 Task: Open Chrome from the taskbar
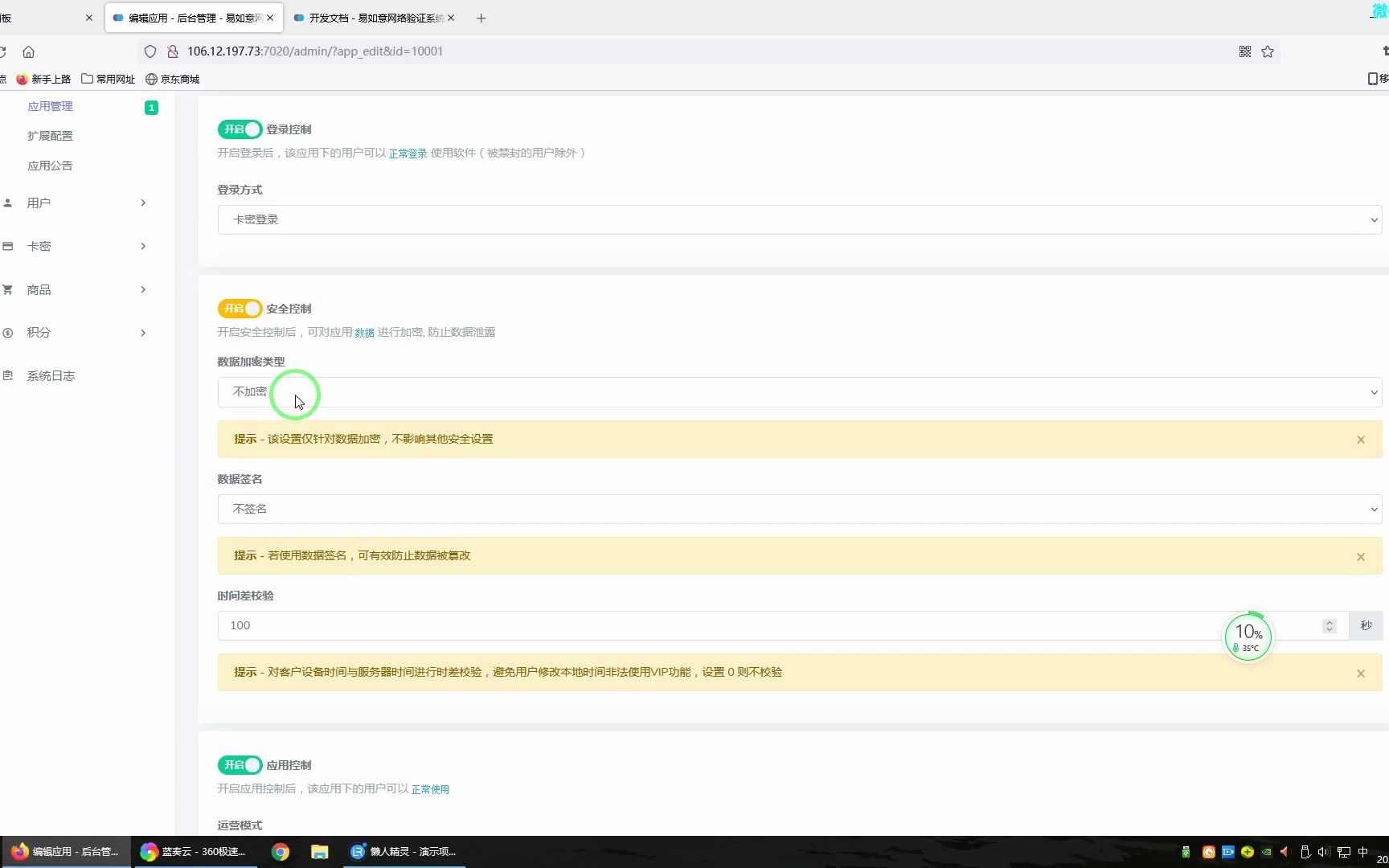281,852
